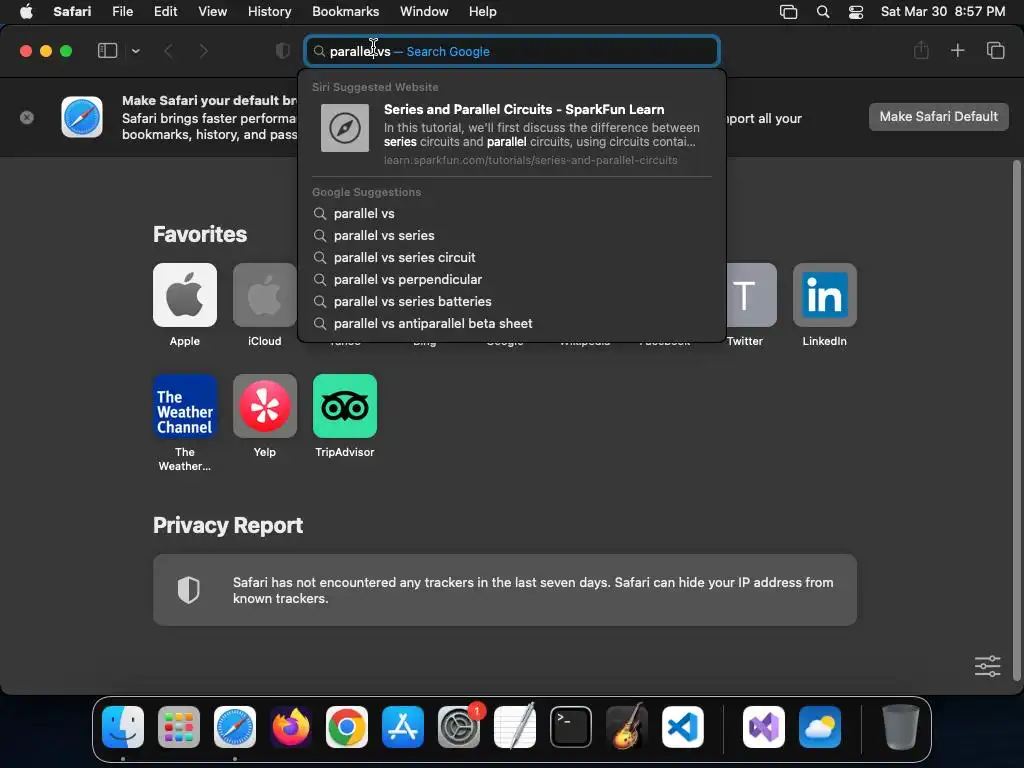1024x768 pixels.
Task: Open System Settings from the Dock
Action: click(x=459, y=727)
